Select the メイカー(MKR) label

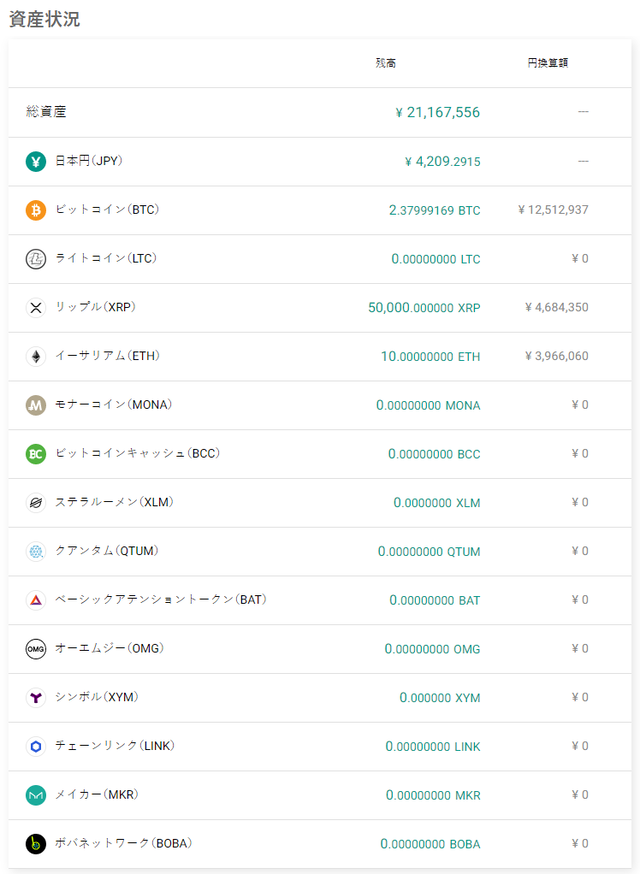pos(97,794)
